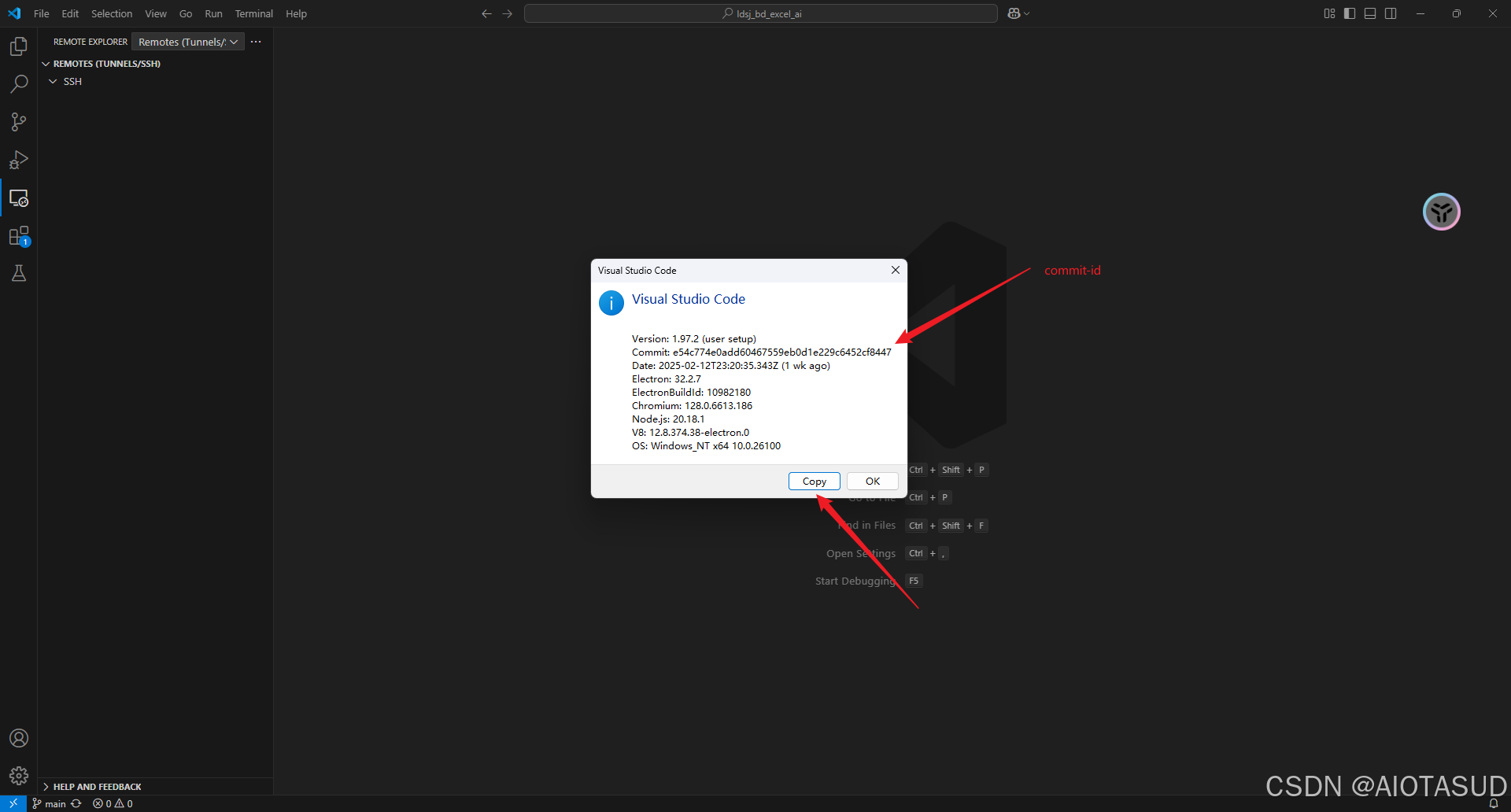The image size is (1511, 812).
Task: Click the Version 1.97.2 line
Action: coord(693,339)
